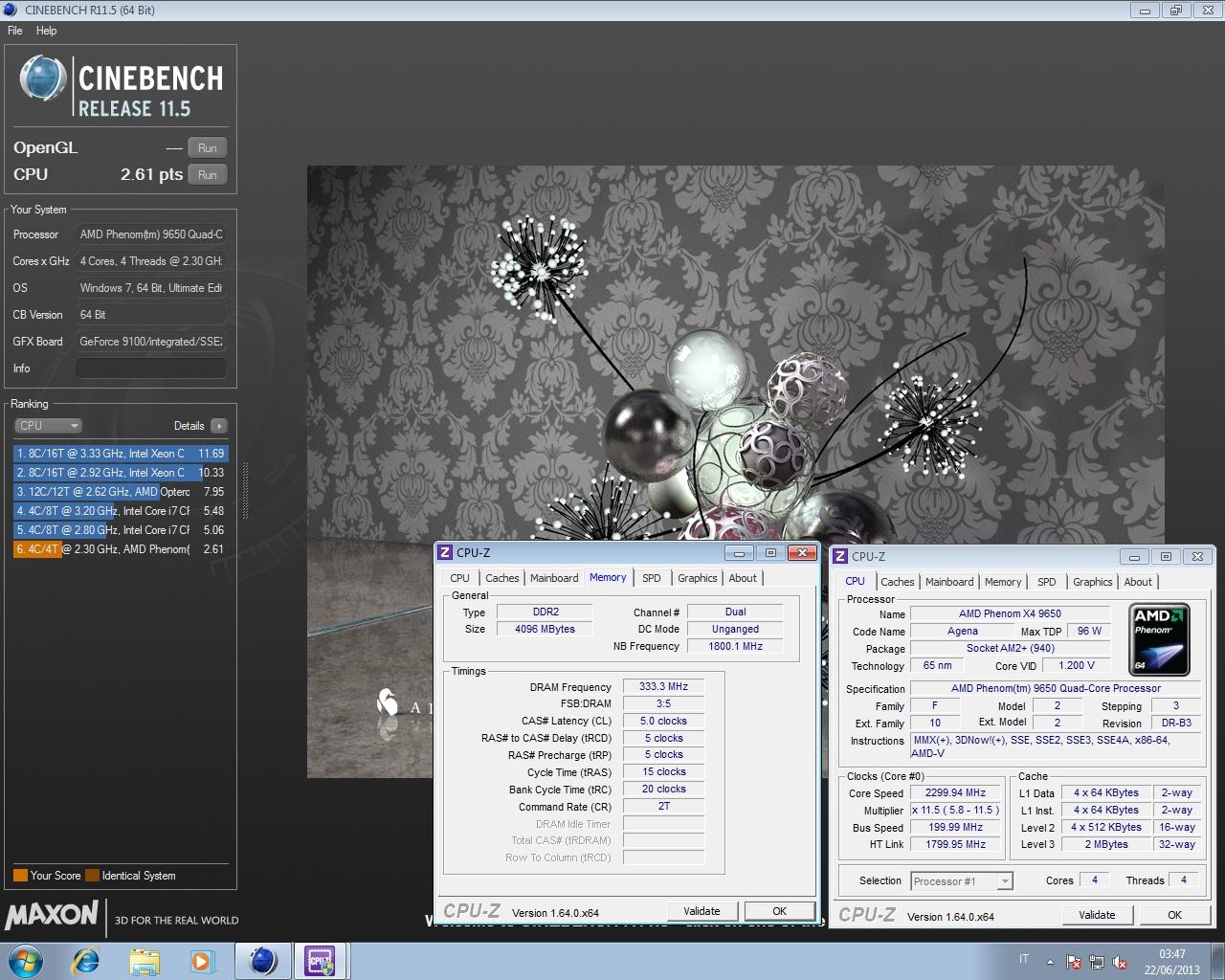Select ranking row 8C/16T @ 3.33 GHz Intel Xeon
The image size is (1225, 980).
click(x=121, y=454)
